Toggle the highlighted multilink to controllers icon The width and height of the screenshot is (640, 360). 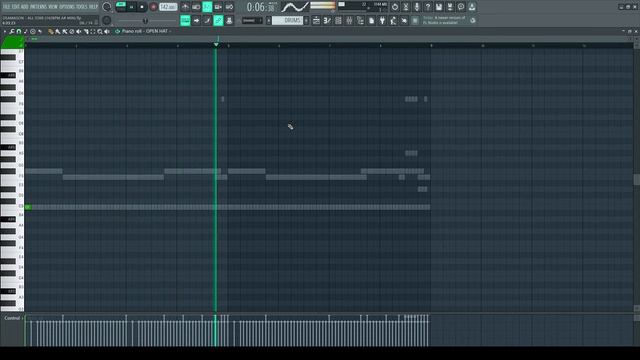tap(218, 20)
